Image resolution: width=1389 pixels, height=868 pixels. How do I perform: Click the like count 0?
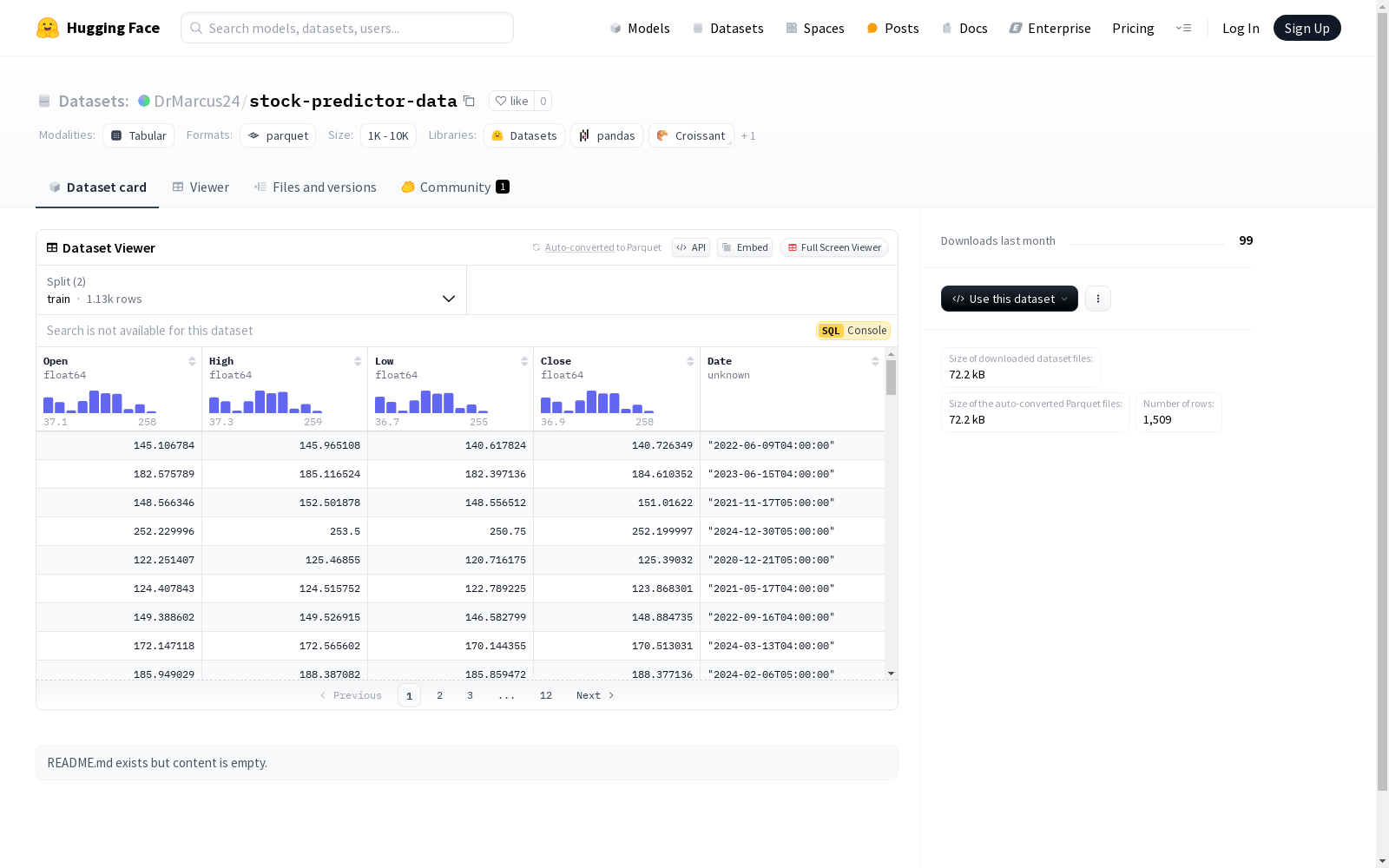543,101
